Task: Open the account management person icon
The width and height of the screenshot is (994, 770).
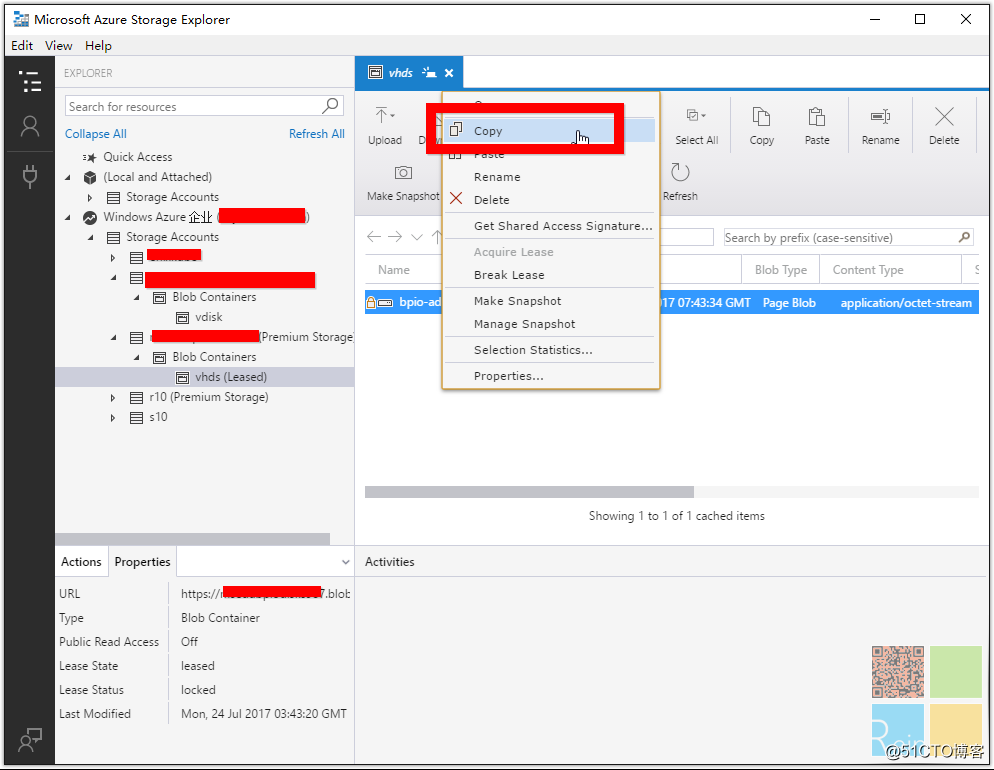Action: click(30, 126)
